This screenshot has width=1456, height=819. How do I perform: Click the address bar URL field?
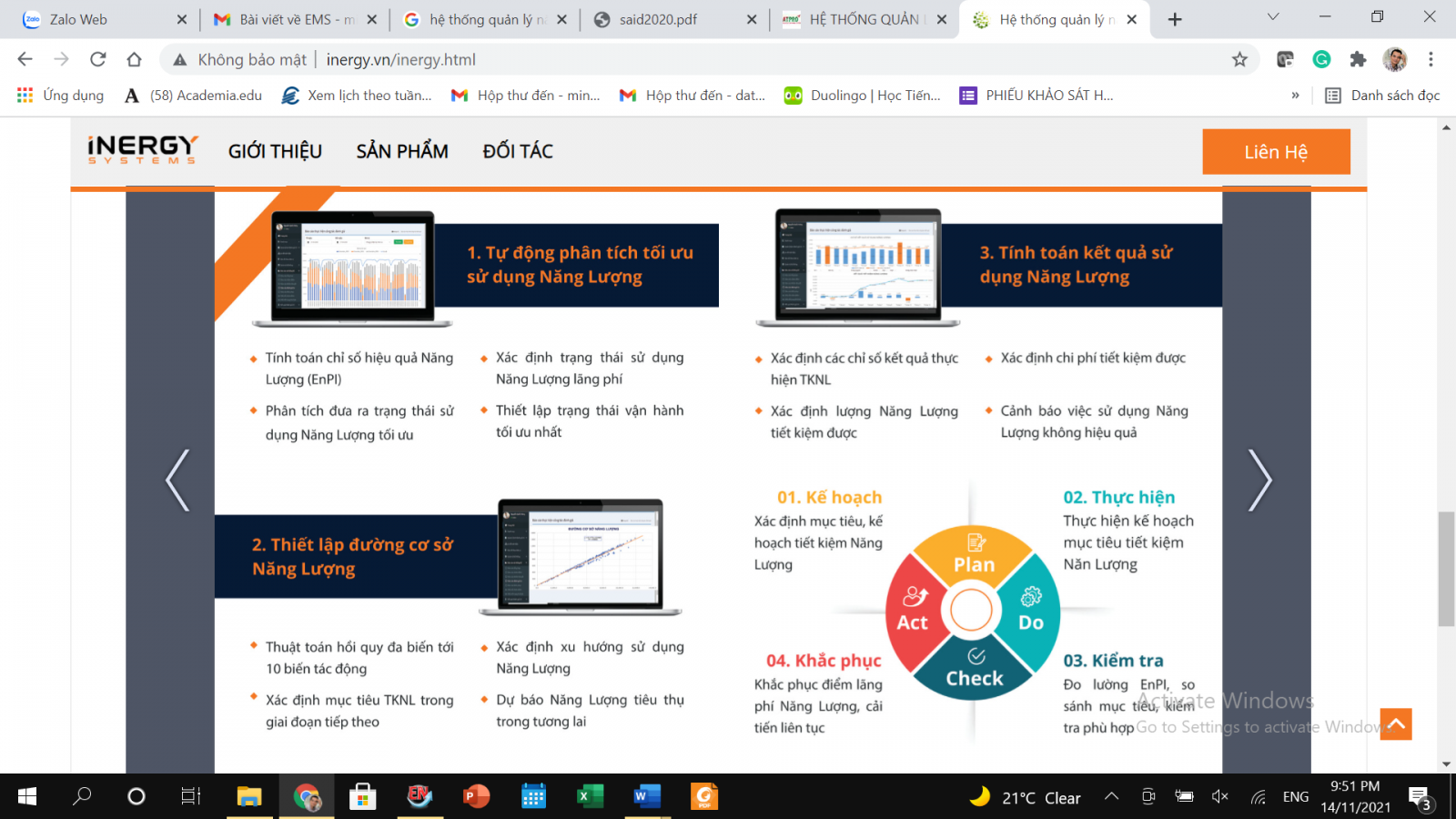[x=637, y=59]
